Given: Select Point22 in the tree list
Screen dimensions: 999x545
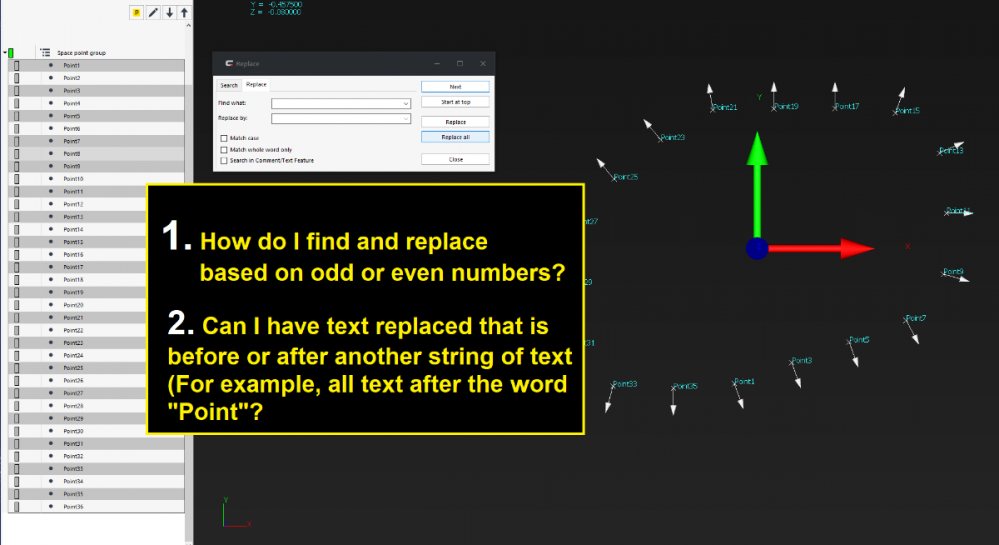Looking at the screenshot, I should coord(73,330).
